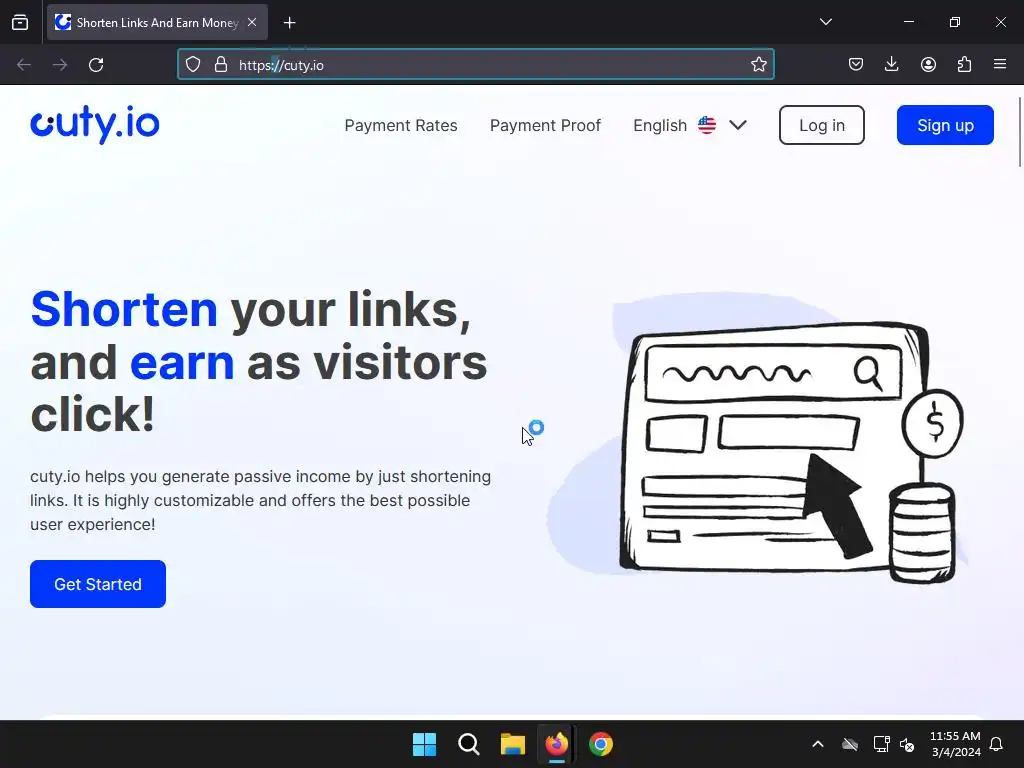
Task: Go back to the previous page
Action: coord(24,65)
